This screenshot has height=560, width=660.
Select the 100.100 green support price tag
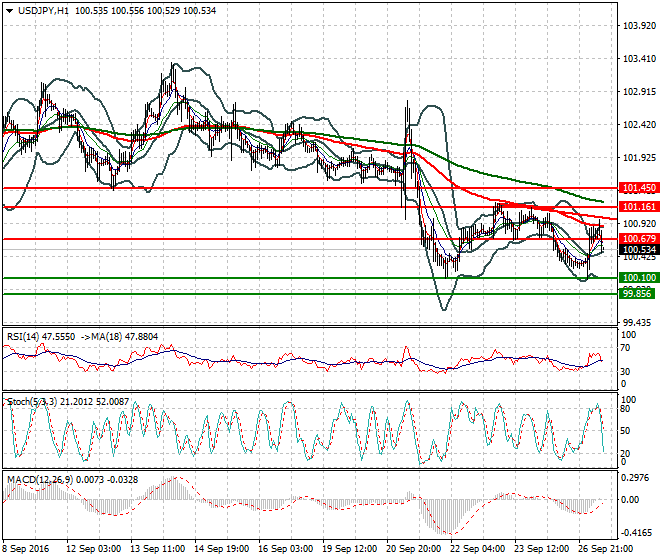pyautogui.click(x=638, y=277)
